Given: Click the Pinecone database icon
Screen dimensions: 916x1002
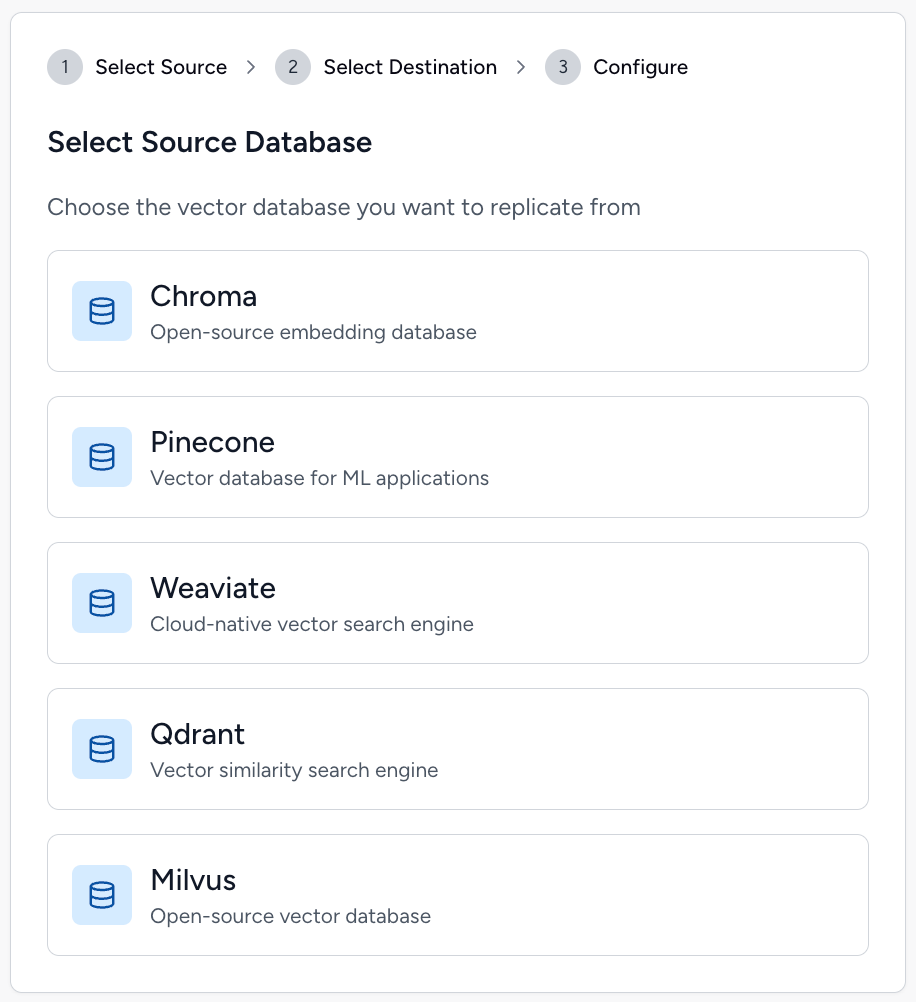Looking at the screenshot, I should tap(102, 457).
